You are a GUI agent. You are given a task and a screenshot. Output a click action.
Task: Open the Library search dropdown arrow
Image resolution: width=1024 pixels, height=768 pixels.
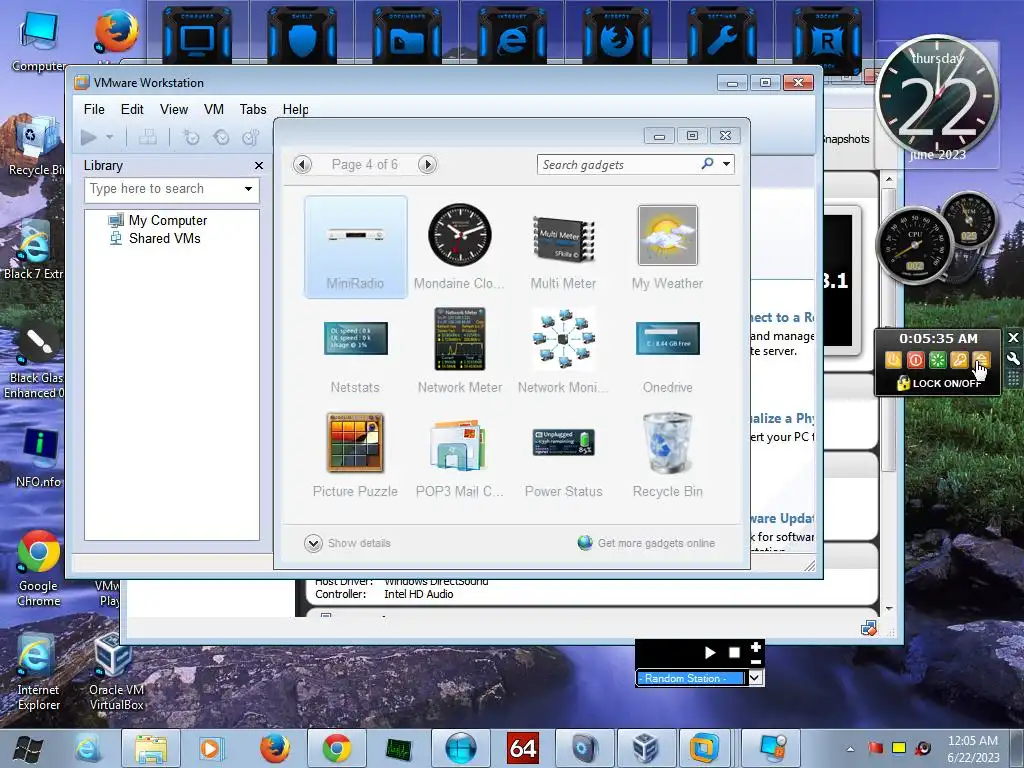248,189
